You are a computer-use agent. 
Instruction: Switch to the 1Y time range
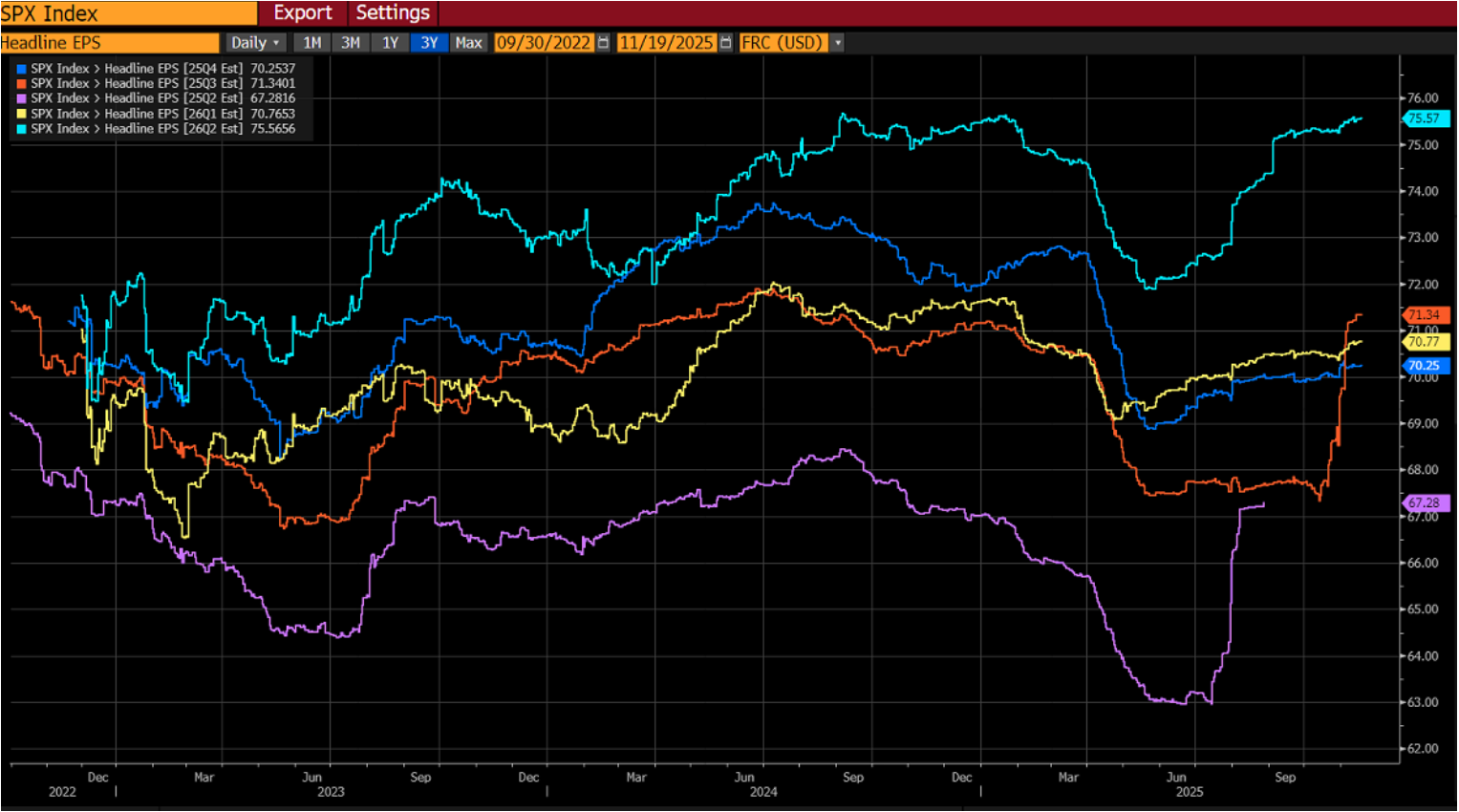pyautogui.click(x=390, y=43)
